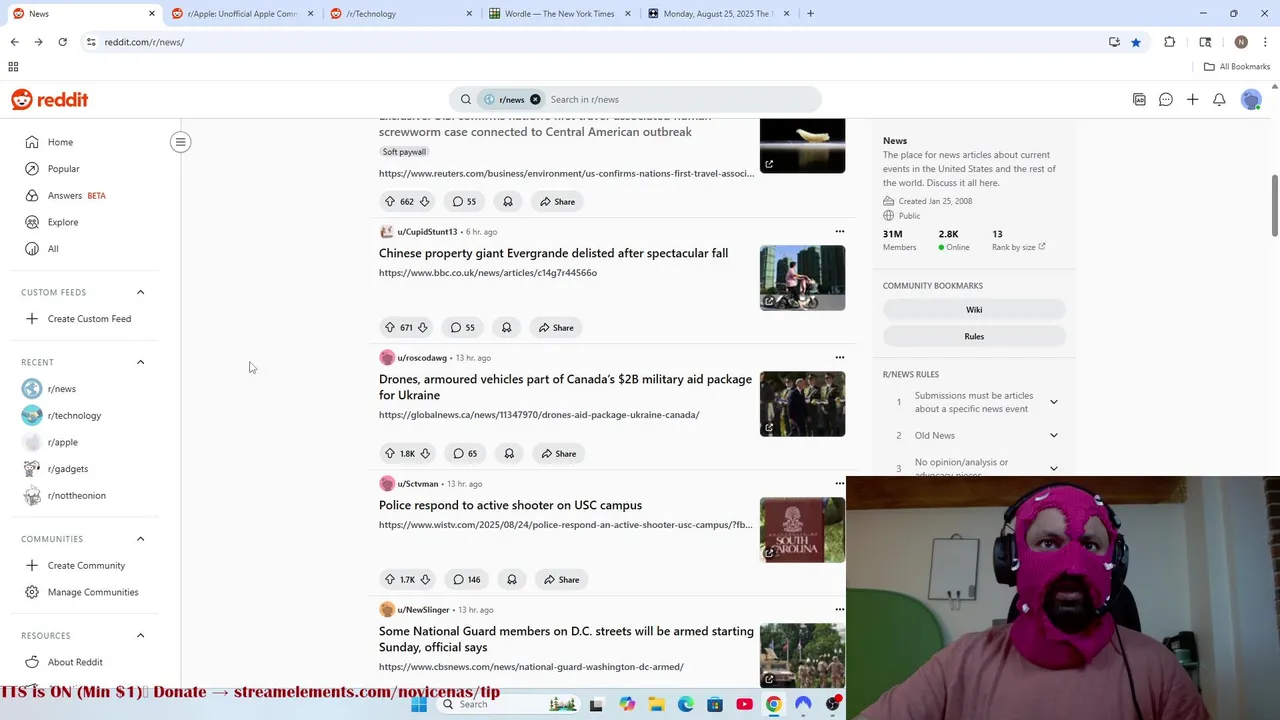Open the Reddit chat icon
1280x720 pixels.
pyautogui.click(x=1166, y=99)
